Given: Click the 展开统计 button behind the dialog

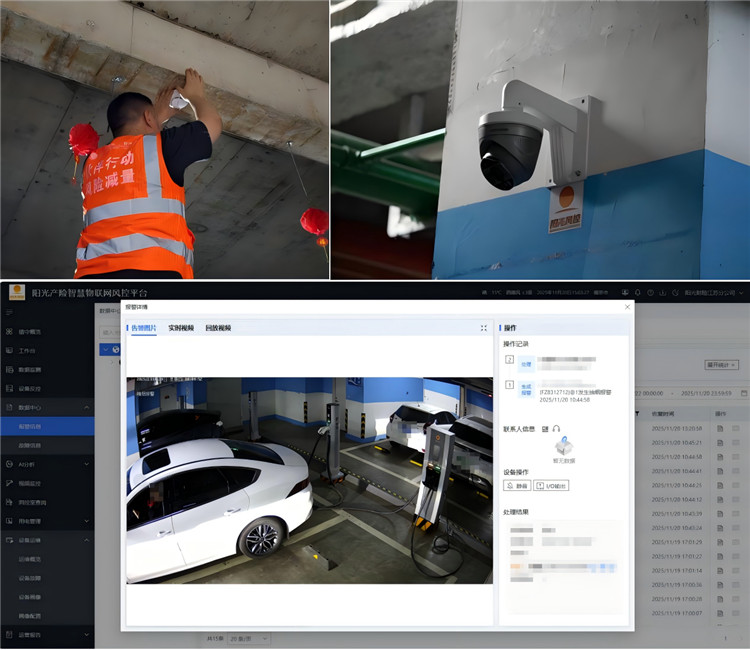Looking at the screenshot, I should click(x=721, y=365).
